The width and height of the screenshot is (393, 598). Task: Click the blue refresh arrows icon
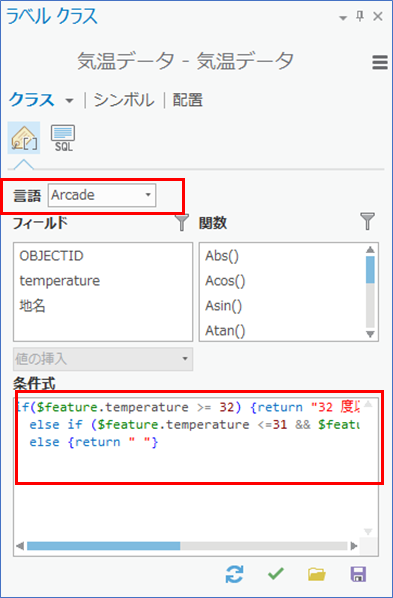pos(234,574)
